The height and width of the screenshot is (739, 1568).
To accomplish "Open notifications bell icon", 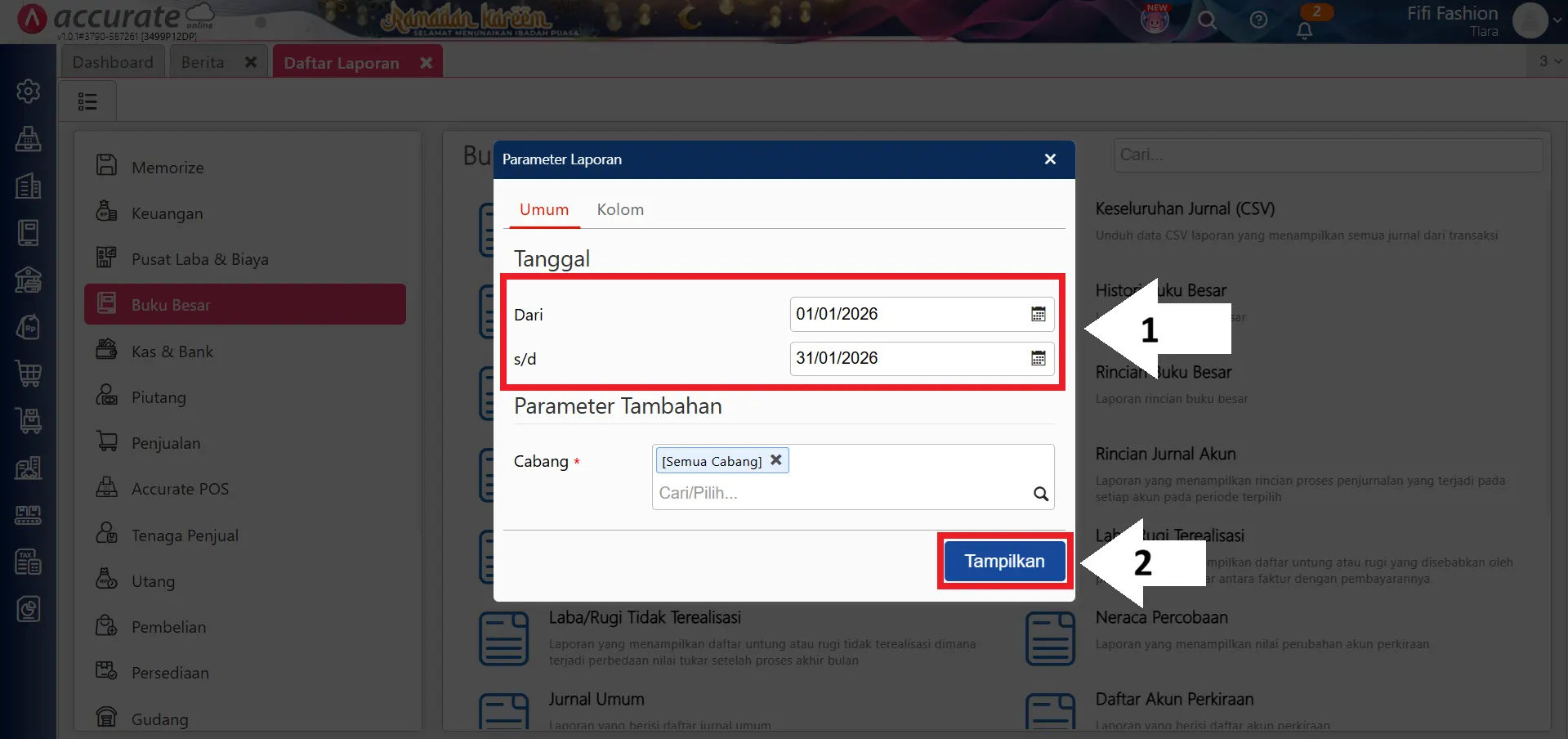I will [1304, 31].
